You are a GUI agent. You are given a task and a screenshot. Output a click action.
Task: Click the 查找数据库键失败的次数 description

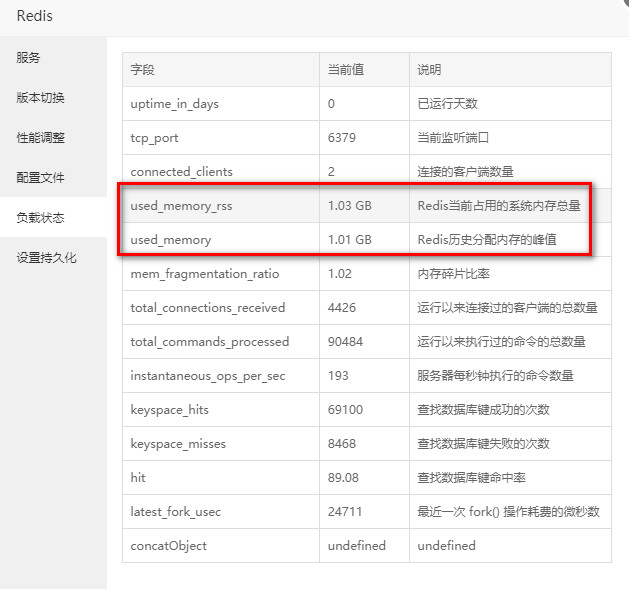point(483,444)
